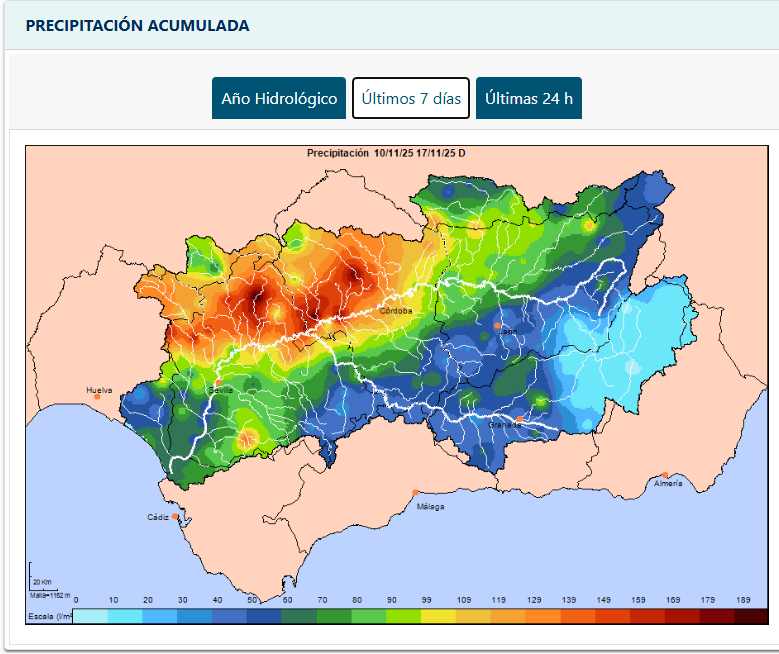Click the red legend swatch at 159
The height and width of the screenshot is (654, 779).
pyautogui.click(x=647, y=616)
